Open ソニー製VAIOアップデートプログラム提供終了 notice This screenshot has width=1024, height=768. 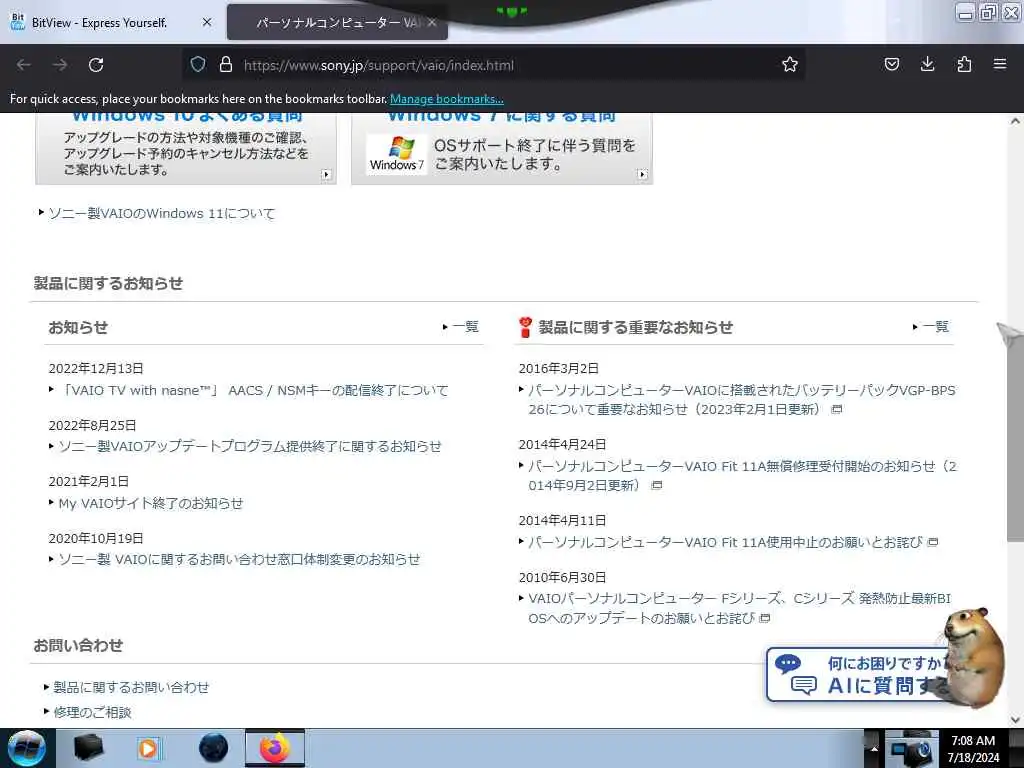(249, 447)
